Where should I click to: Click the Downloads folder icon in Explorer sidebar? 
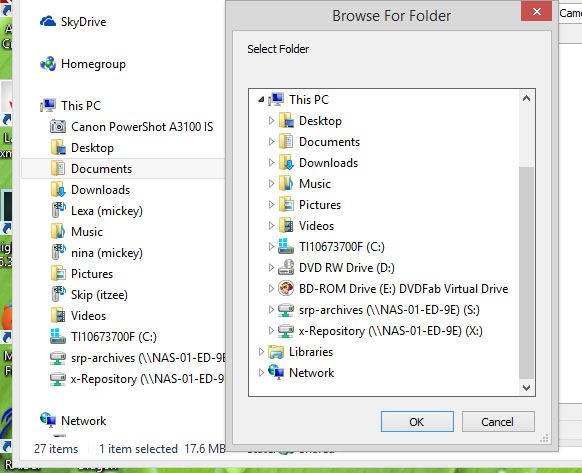click(58, 190)
